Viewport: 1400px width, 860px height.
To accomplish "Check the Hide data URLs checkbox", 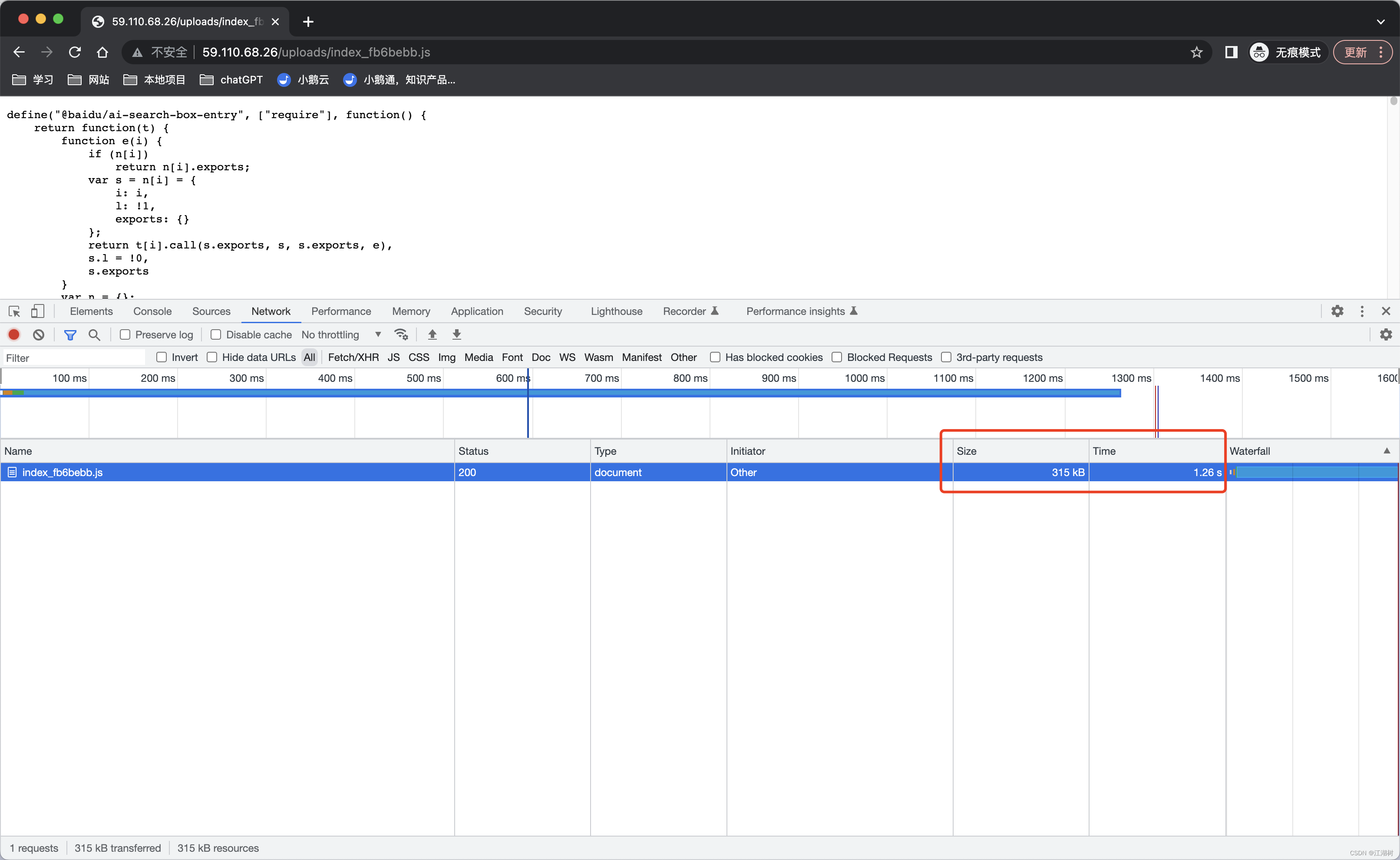I will (x=212, y=357).
